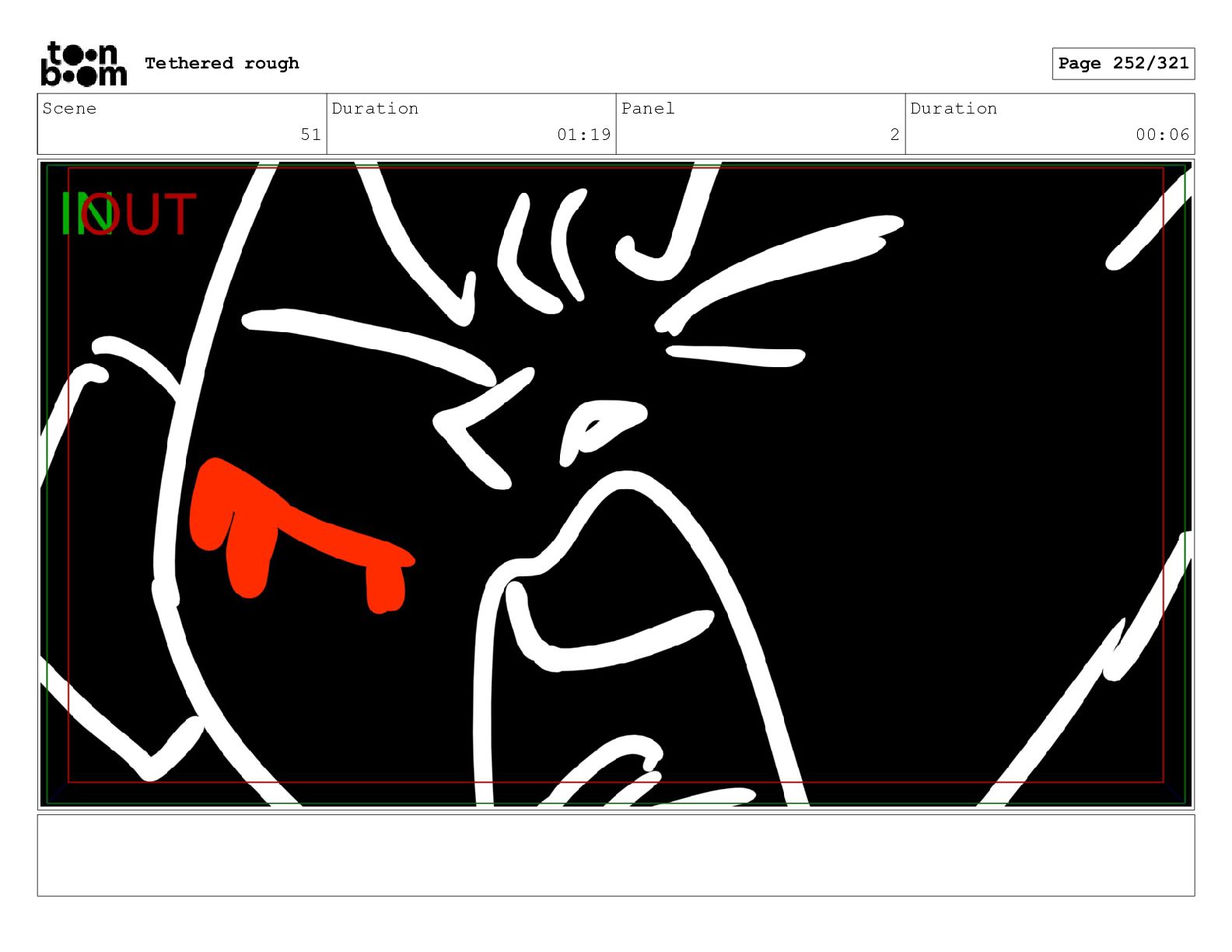This screenshot has width=1232, height=952.
Task: Click the scene Duration value 01:19
Action: [583, 135]
